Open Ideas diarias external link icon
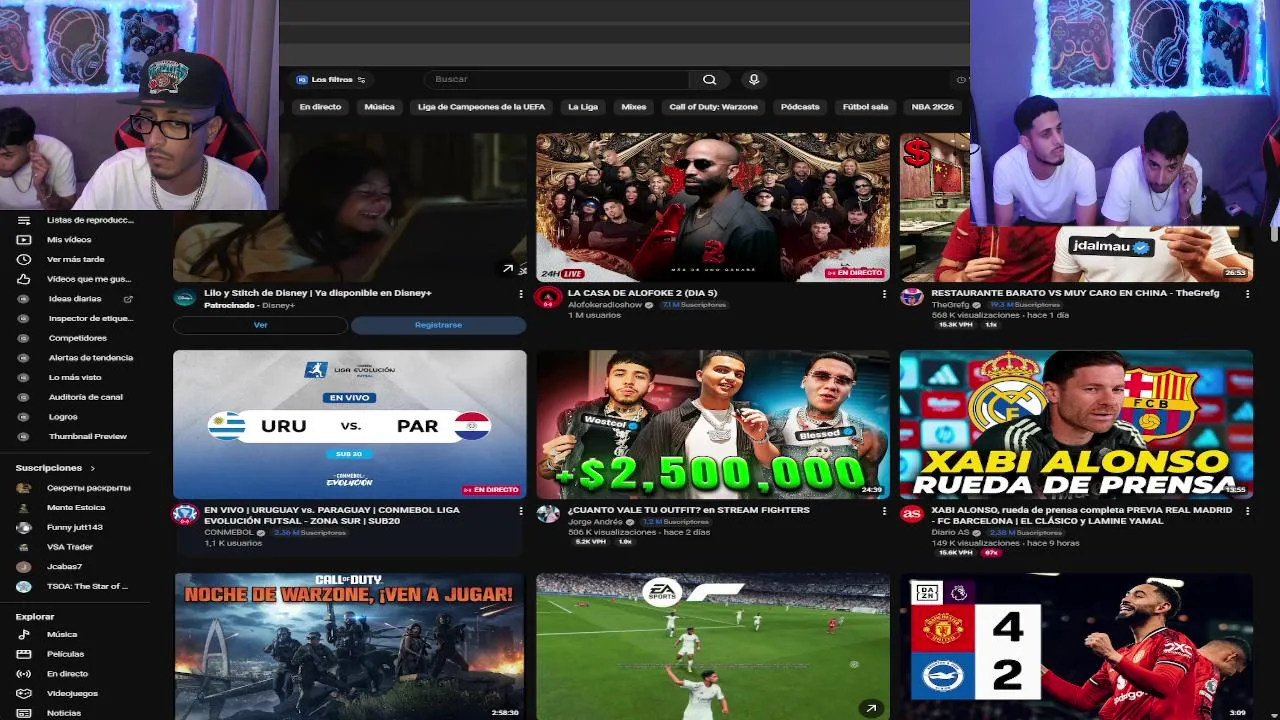The image size is (1280, 720). pos(128,299)
